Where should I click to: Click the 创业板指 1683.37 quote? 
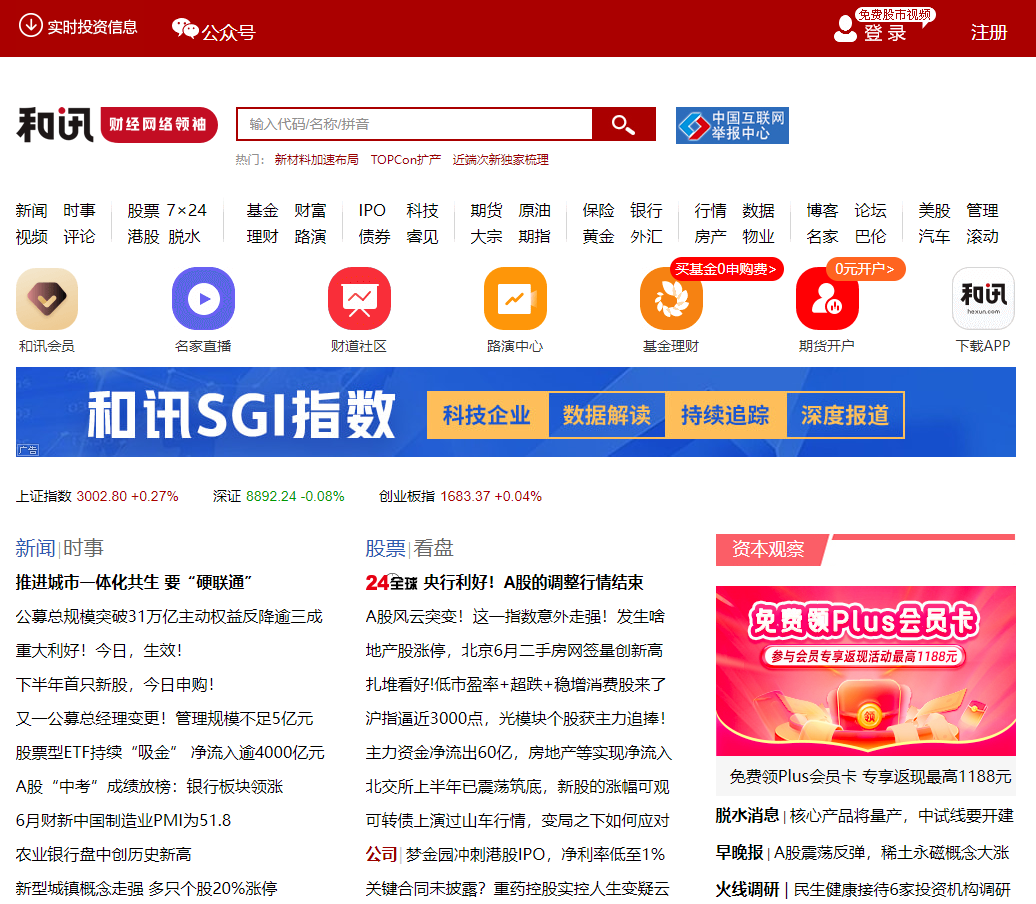(x=460, y=496)
